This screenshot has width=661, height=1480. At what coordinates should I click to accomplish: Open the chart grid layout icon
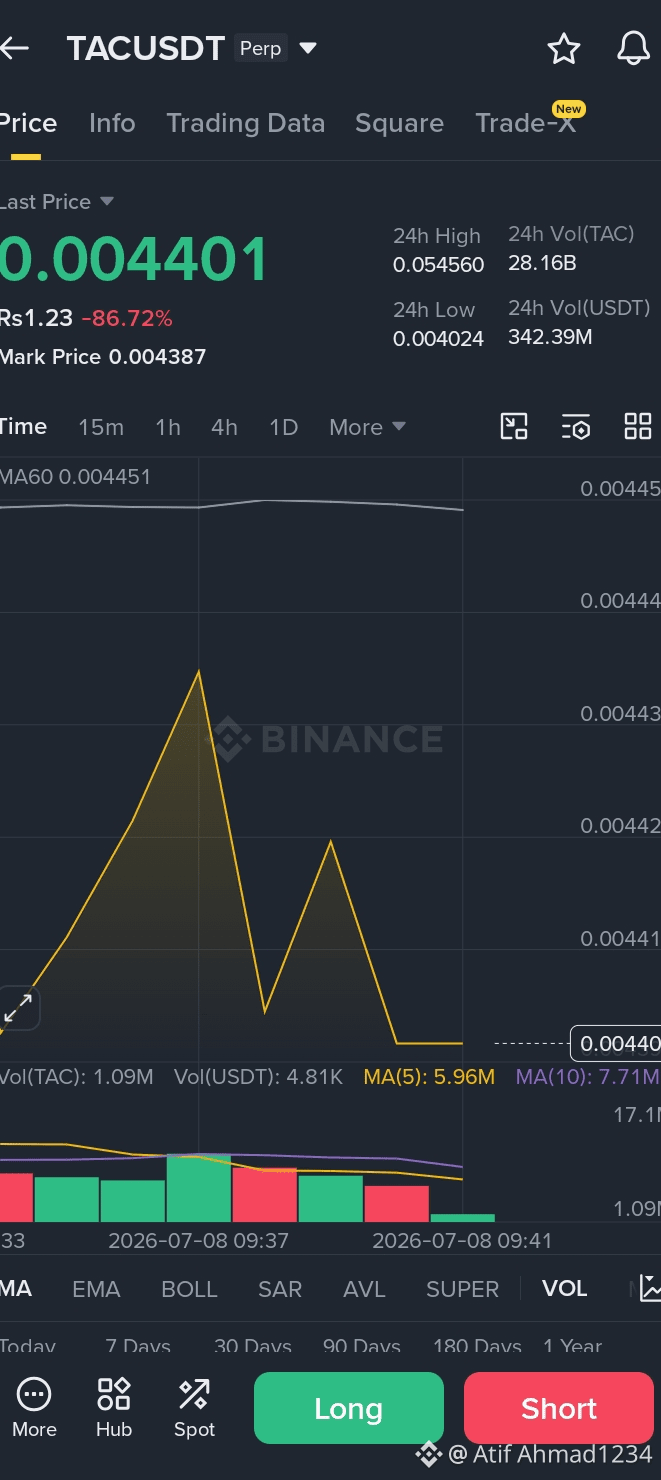point(638,427)
